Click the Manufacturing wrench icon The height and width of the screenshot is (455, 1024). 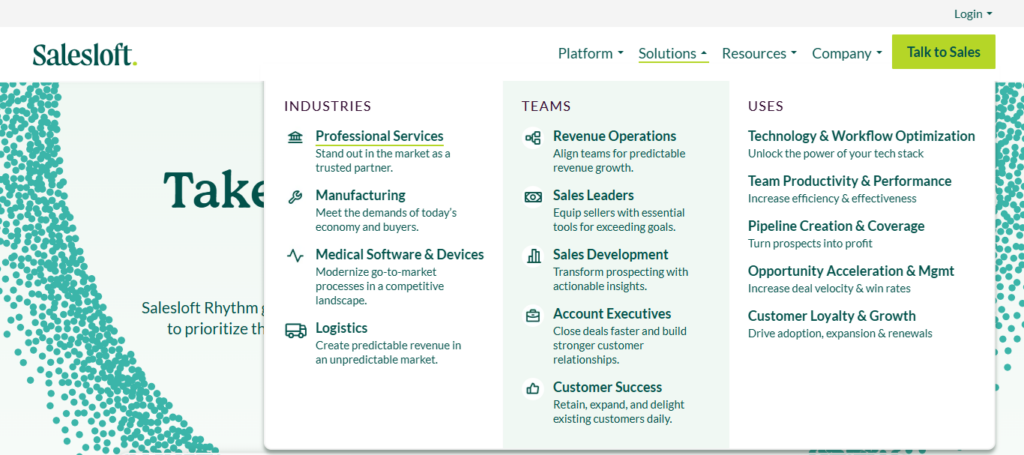click(x=295, y=196)
